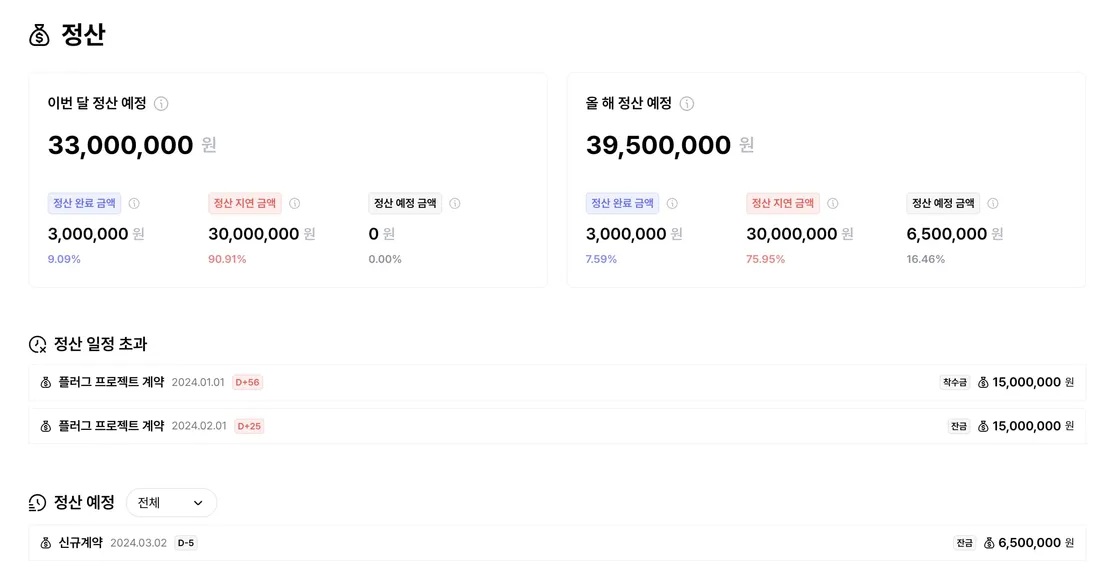
Task: Click info icon next to yearly 정산 예정 금액
Action: pyautogui.click(x=993, y=204)
